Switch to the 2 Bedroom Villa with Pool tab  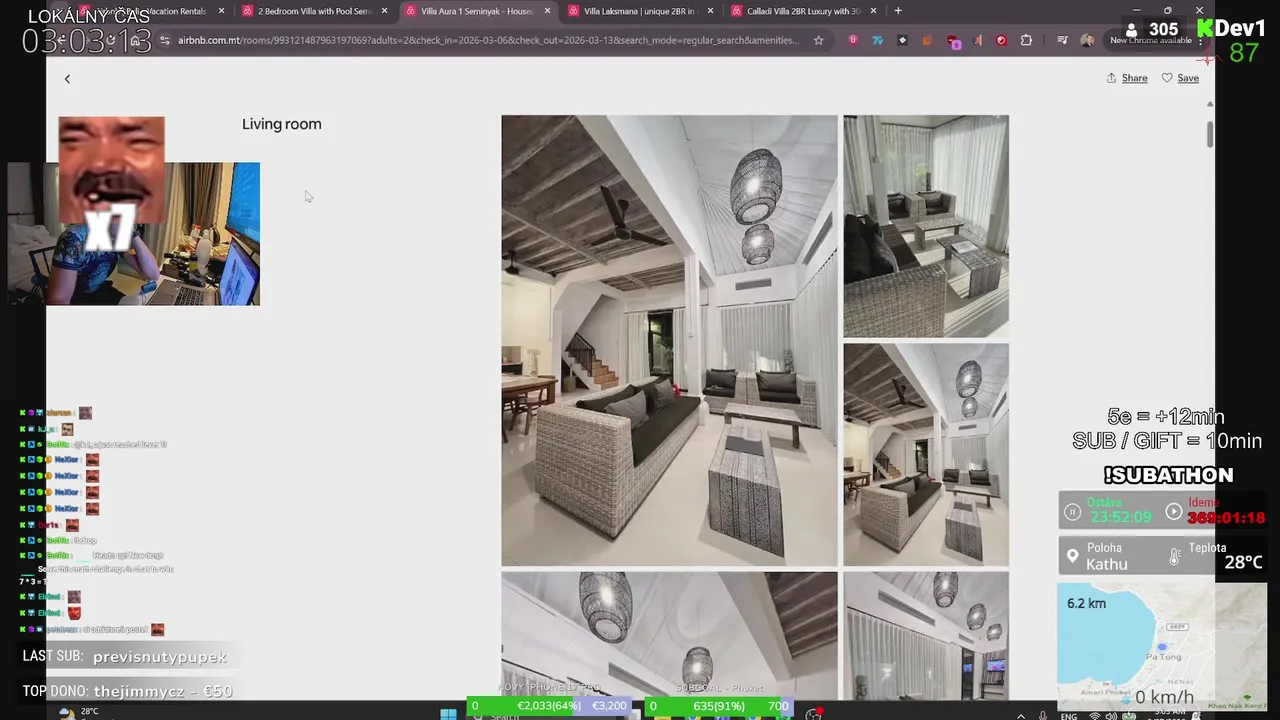click(x=314, y=11)
